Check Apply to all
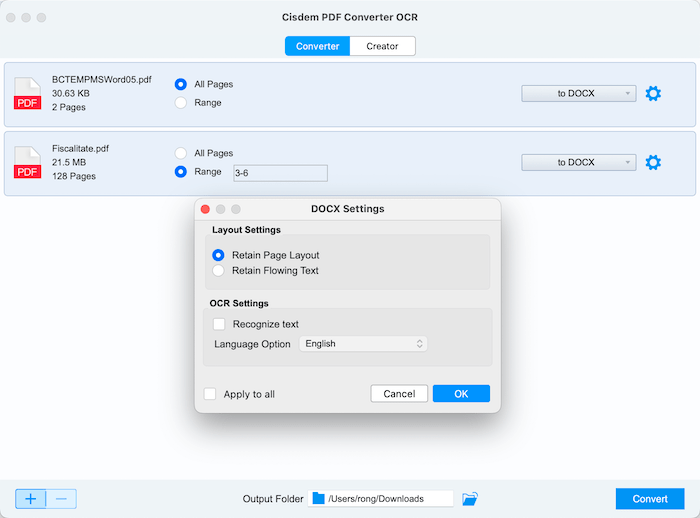This screenshot has height=518, width=700. click(210, 394)
